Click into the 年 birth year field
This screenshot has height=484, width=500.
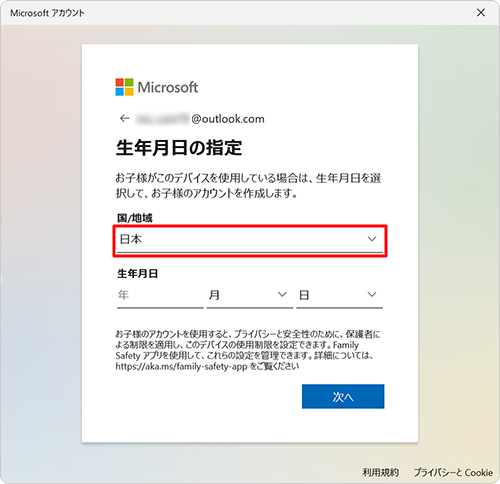coord(160,296)
